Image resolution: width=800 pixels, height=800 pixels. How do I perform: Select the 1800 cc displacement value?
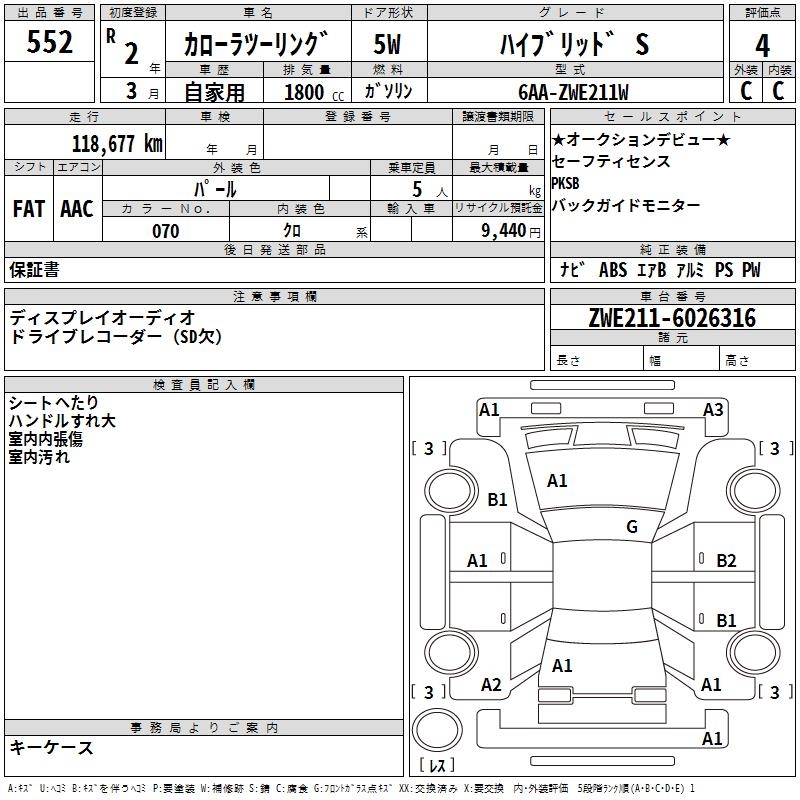pos(311,92)
